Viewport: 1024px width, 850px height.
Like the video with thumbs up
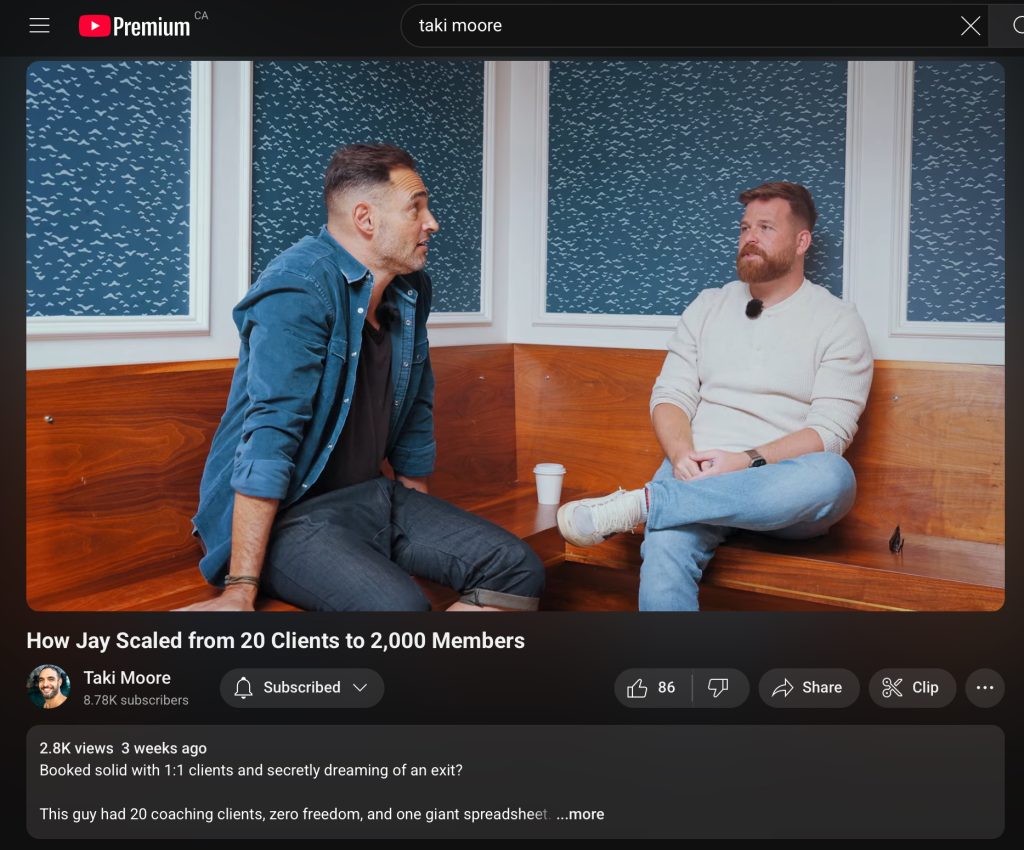637,688
